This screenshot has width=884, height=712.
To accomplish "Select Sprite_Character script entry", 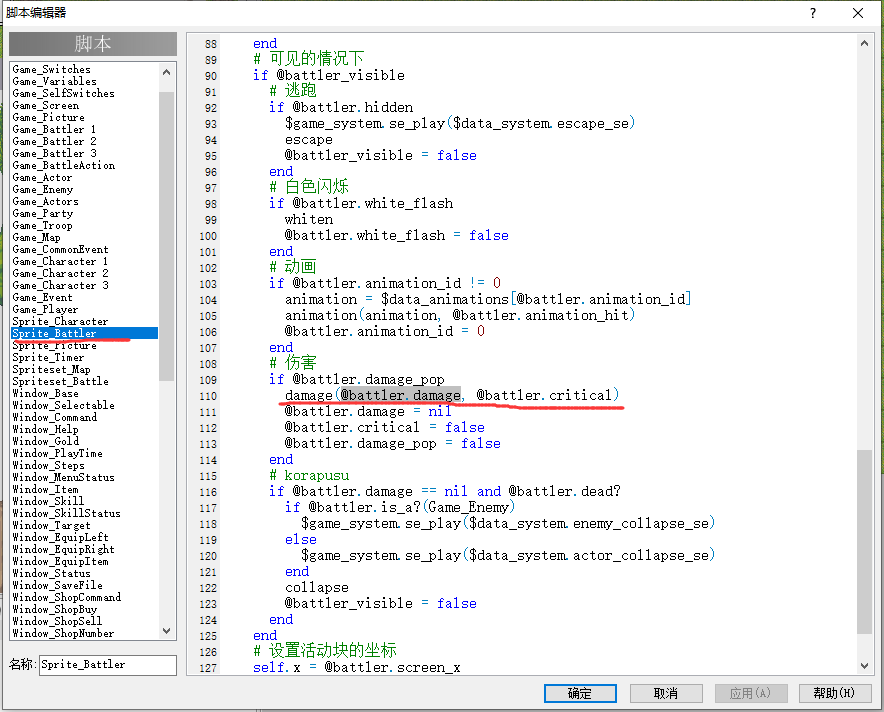I will [x=60, y=321].
